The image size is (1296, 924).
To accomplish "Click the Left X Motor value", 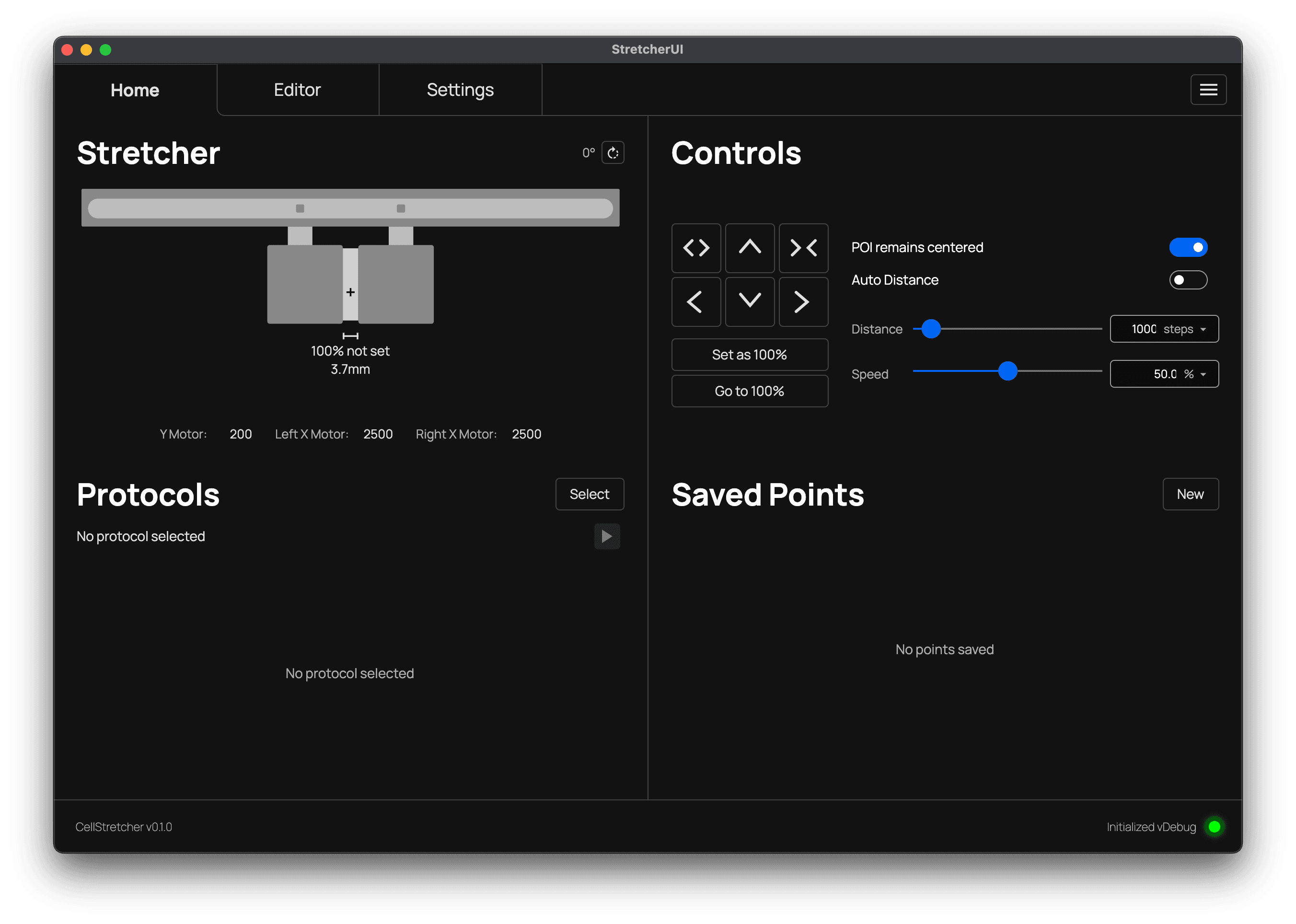I will tap(378, 434).
